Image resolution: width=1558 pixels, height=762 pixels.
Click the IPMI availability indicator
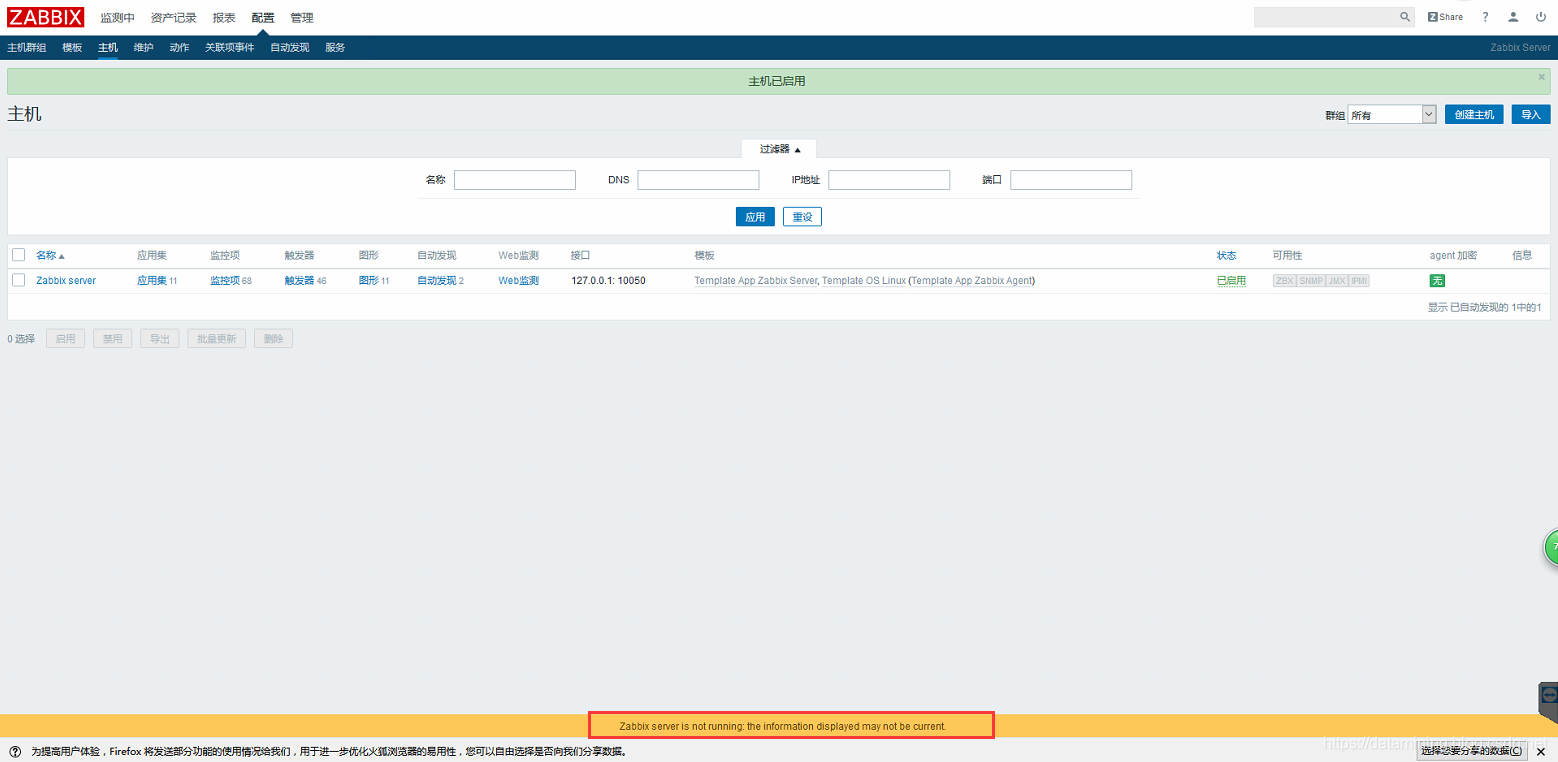tap(1358, 280)
